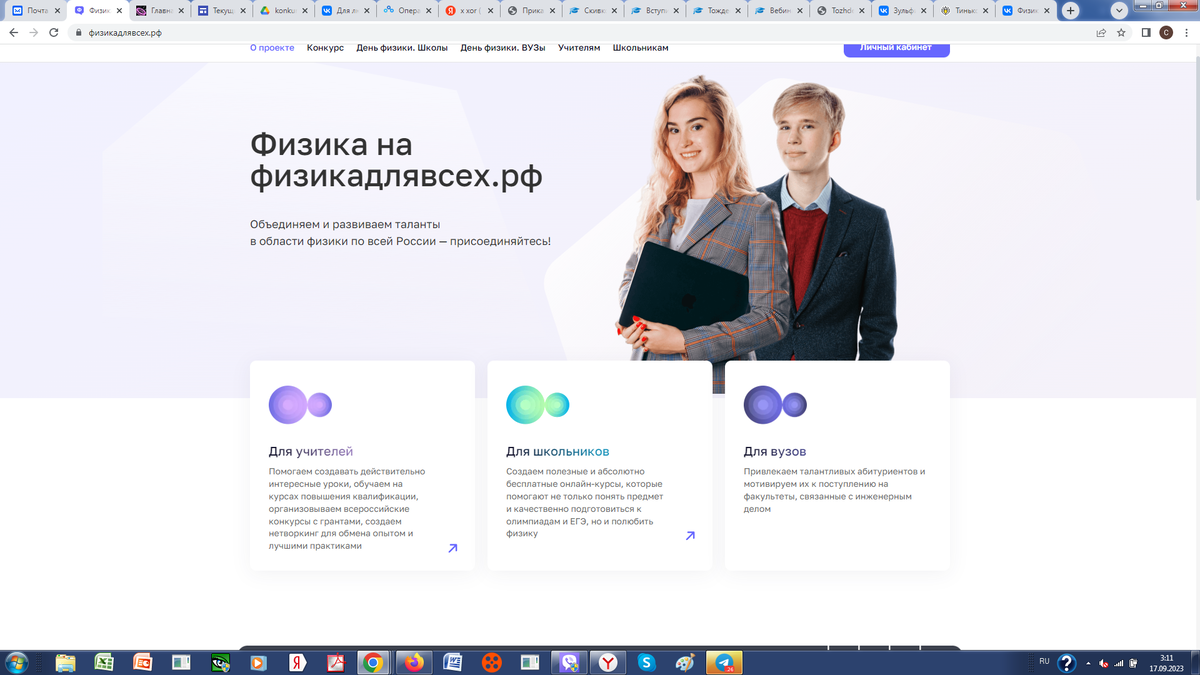Image resolution: width=1200 pixels, height=675 pixels.
Task: Open Windows Explorer from the taskbar
Action: pos(66,662)
